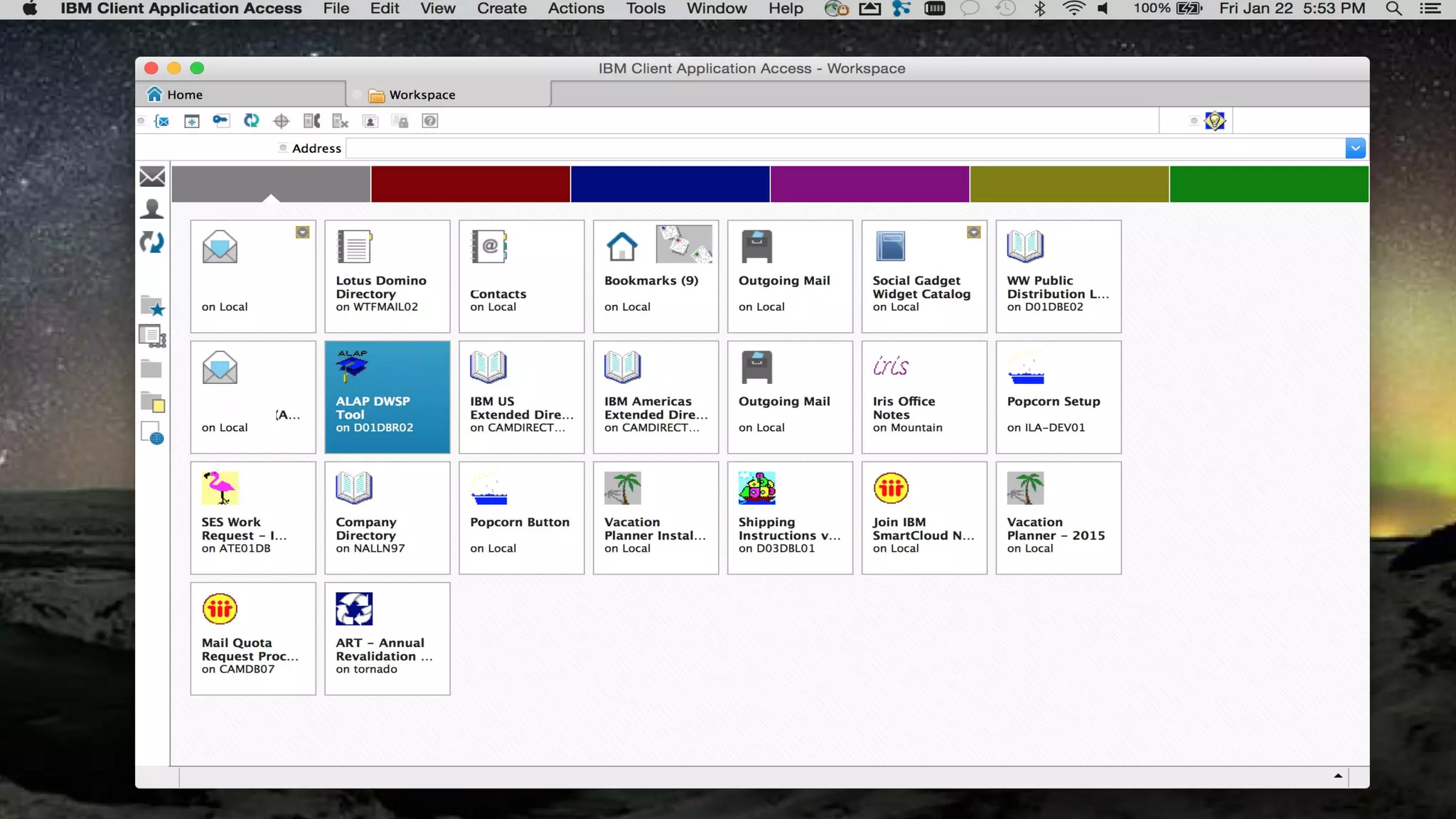The image size is (1456, 819).
Task: Open the gray folder sidebar icon
Action: click(151, 368)
